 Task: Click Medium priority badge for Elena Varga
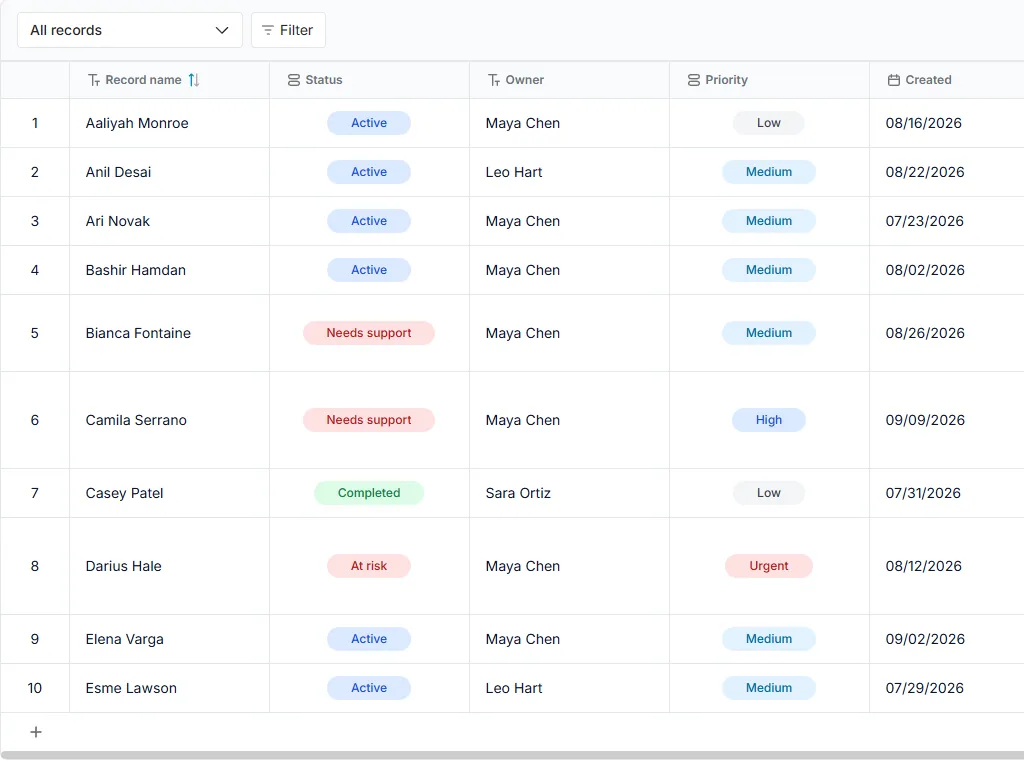coord(769,639)
